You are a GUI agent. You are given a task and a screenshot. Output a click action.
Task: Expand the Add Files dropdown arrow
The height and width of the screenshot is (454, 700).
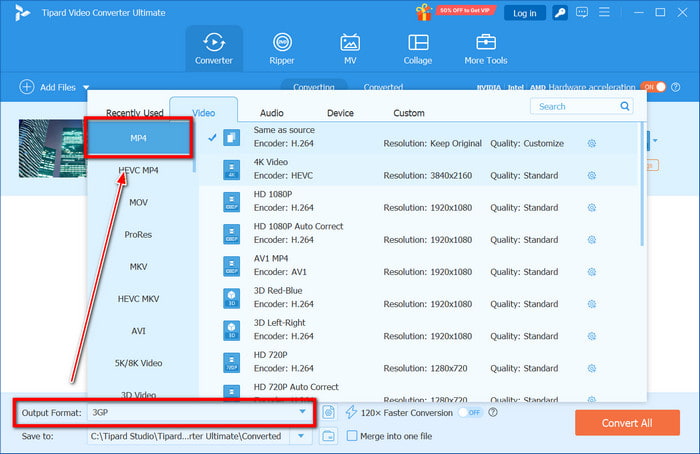[86, 88]
